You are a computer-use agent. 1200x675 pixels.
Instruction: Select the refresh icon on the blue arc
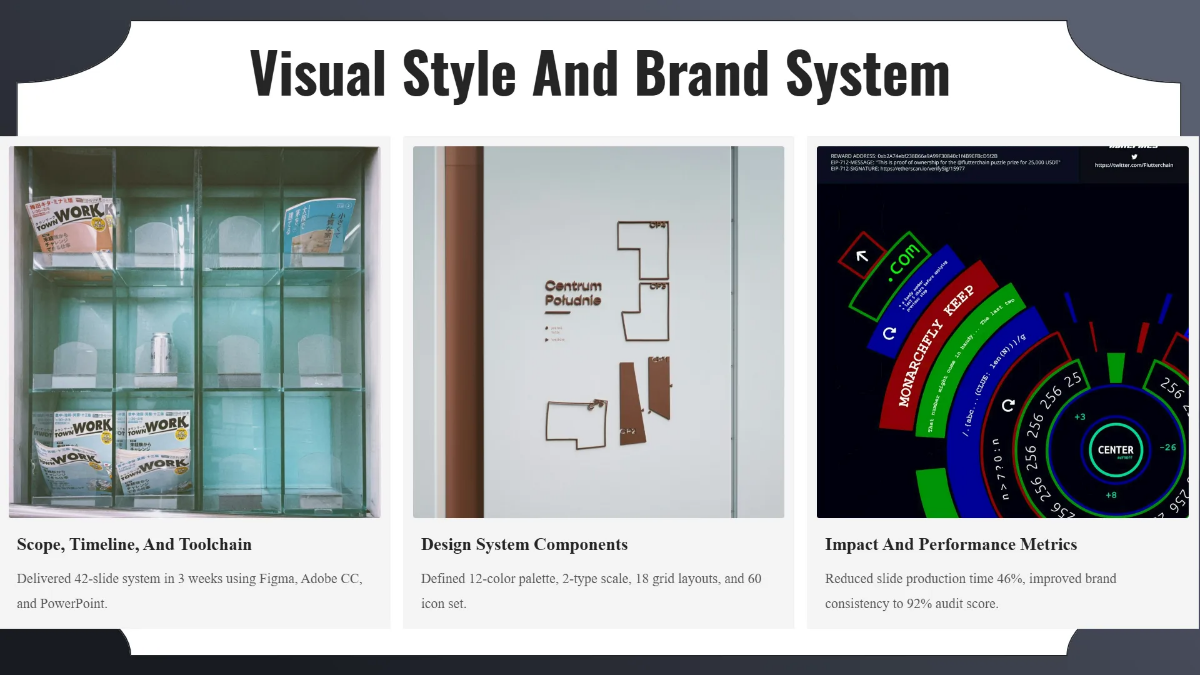point(888,333)
